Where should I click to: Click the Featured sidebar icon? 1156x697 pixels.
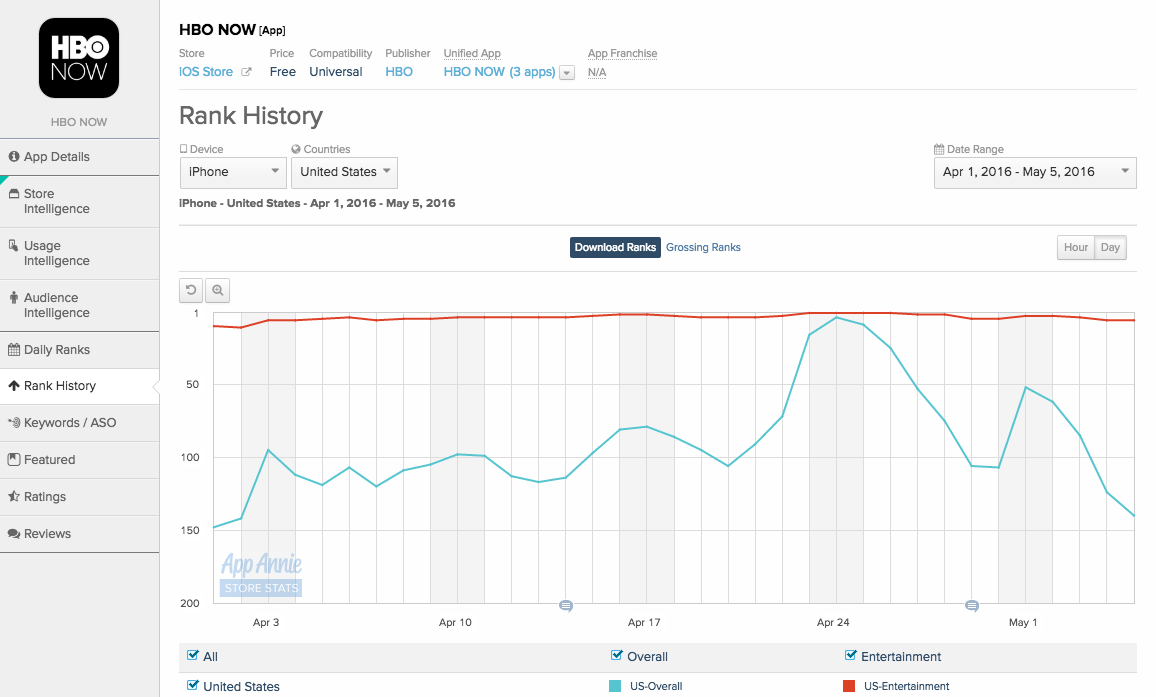coord(13,460)
